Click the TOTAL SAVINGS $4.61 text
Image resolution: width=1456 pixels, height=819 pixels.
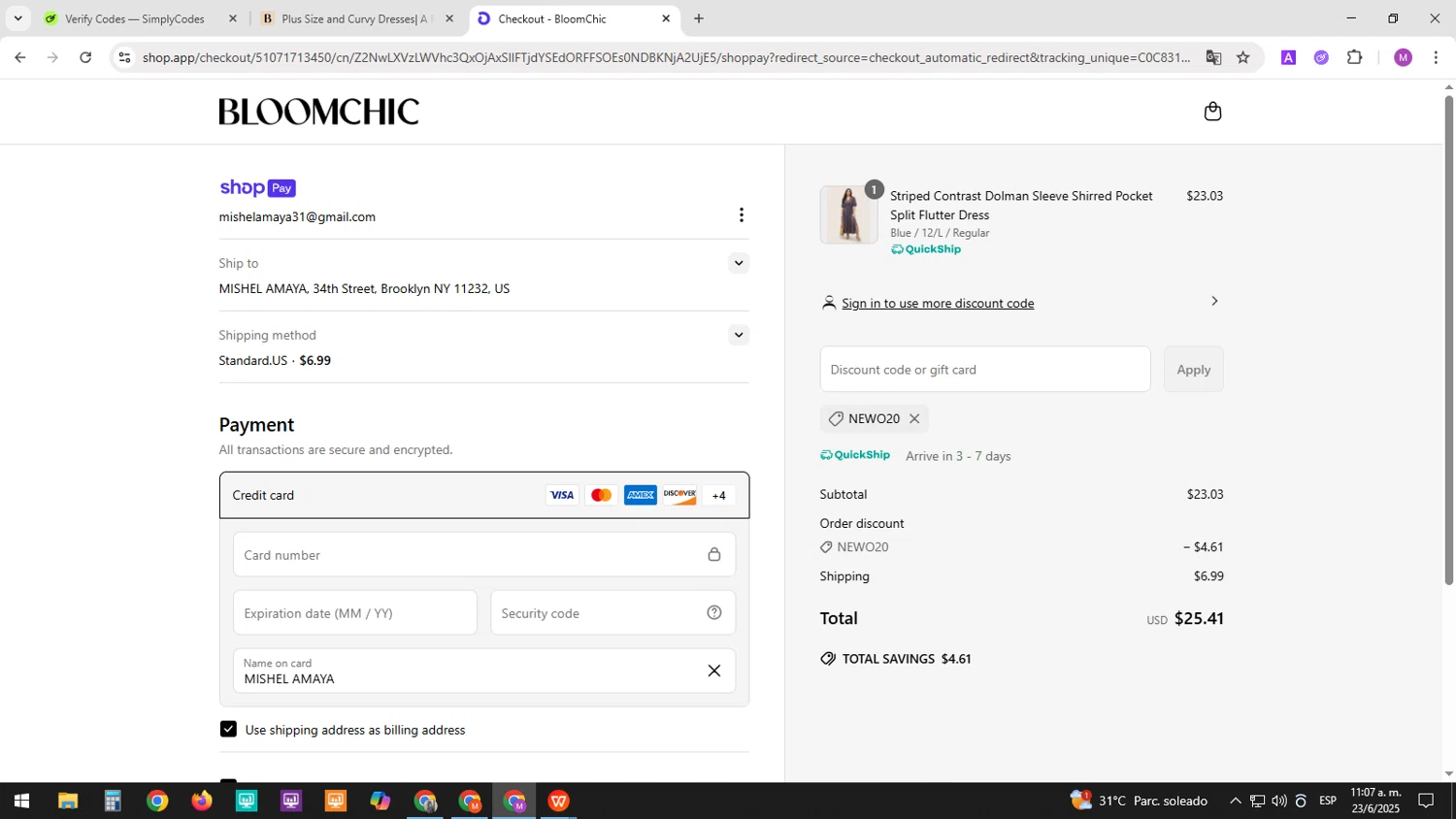tap(907, 659)
